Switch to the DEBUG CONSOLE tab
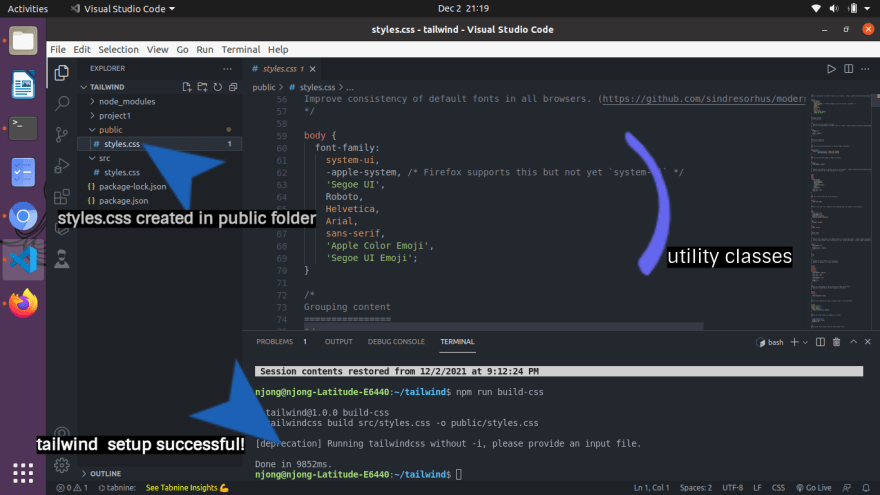The height and width of the screenshot is (495, 880). coord(396,342)
